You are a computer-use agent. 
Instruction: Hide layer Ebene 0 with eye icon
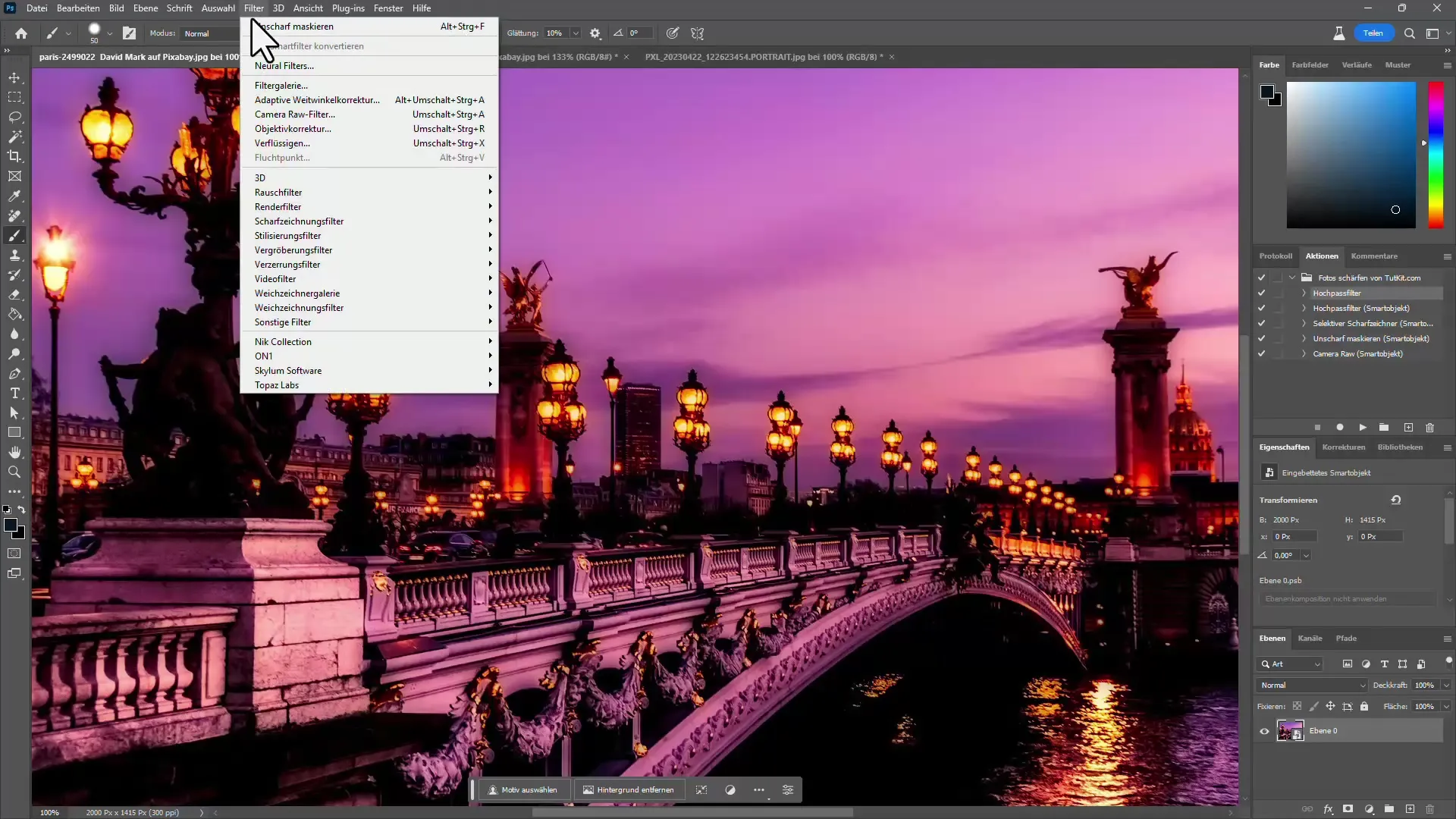[1264, 731]
